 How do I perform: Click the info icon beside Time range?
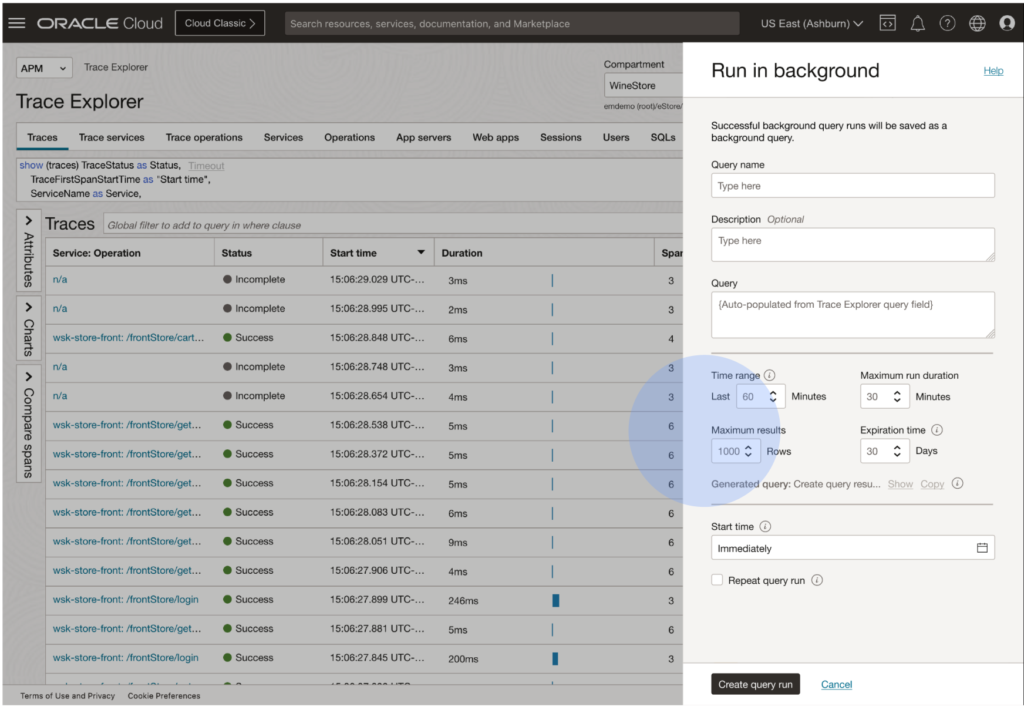pos(770,376)
